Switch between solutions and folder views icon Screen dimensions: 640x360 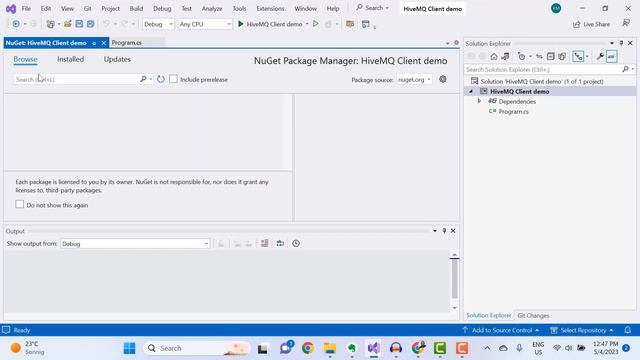click(505, 57)
